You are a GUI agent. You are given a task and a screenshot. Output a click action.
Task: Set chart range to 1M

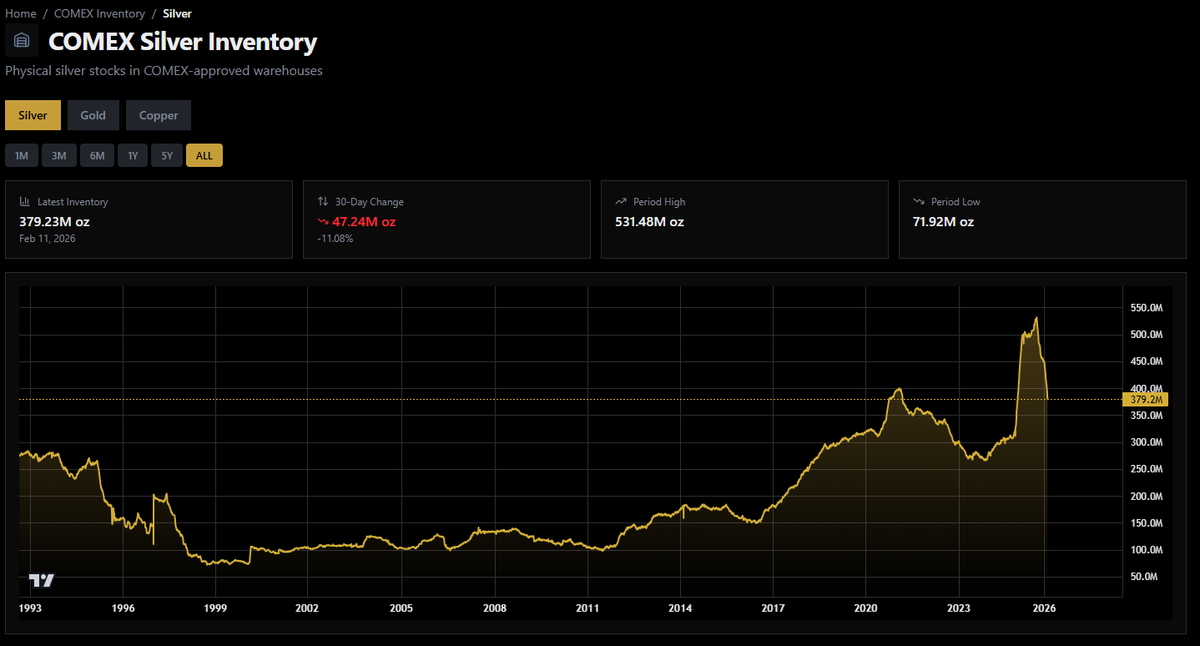point(21,155)
